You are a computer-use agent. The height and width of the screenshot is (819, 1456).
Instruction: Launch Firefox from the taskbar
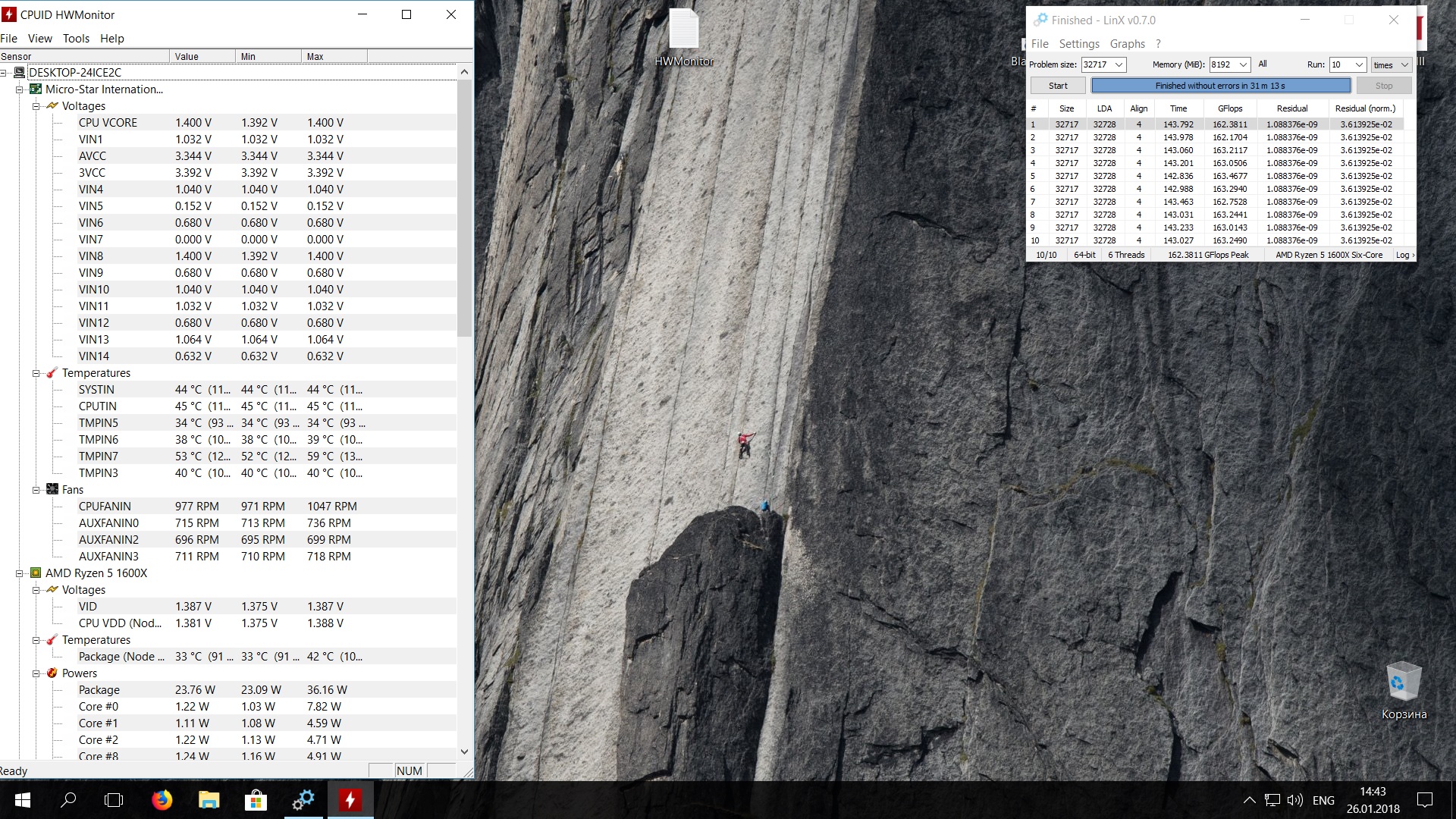tap(162, 800)
